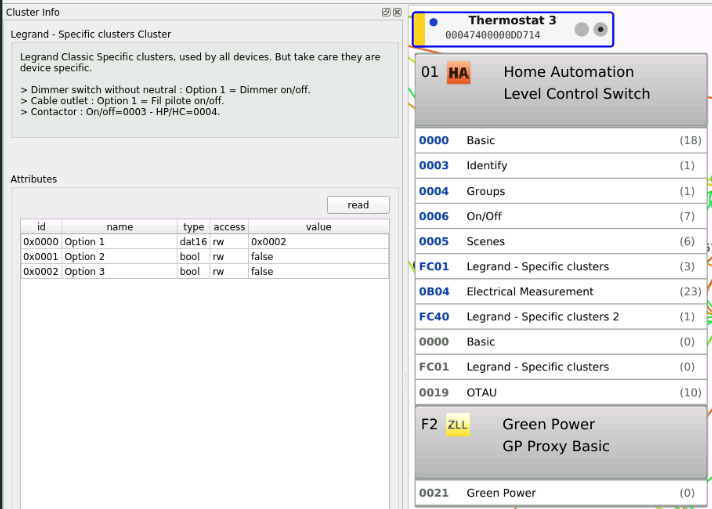The width and height of the screenshot is (712, 509).
Task: Click the dat16 type cell
Action: point(193,242)
